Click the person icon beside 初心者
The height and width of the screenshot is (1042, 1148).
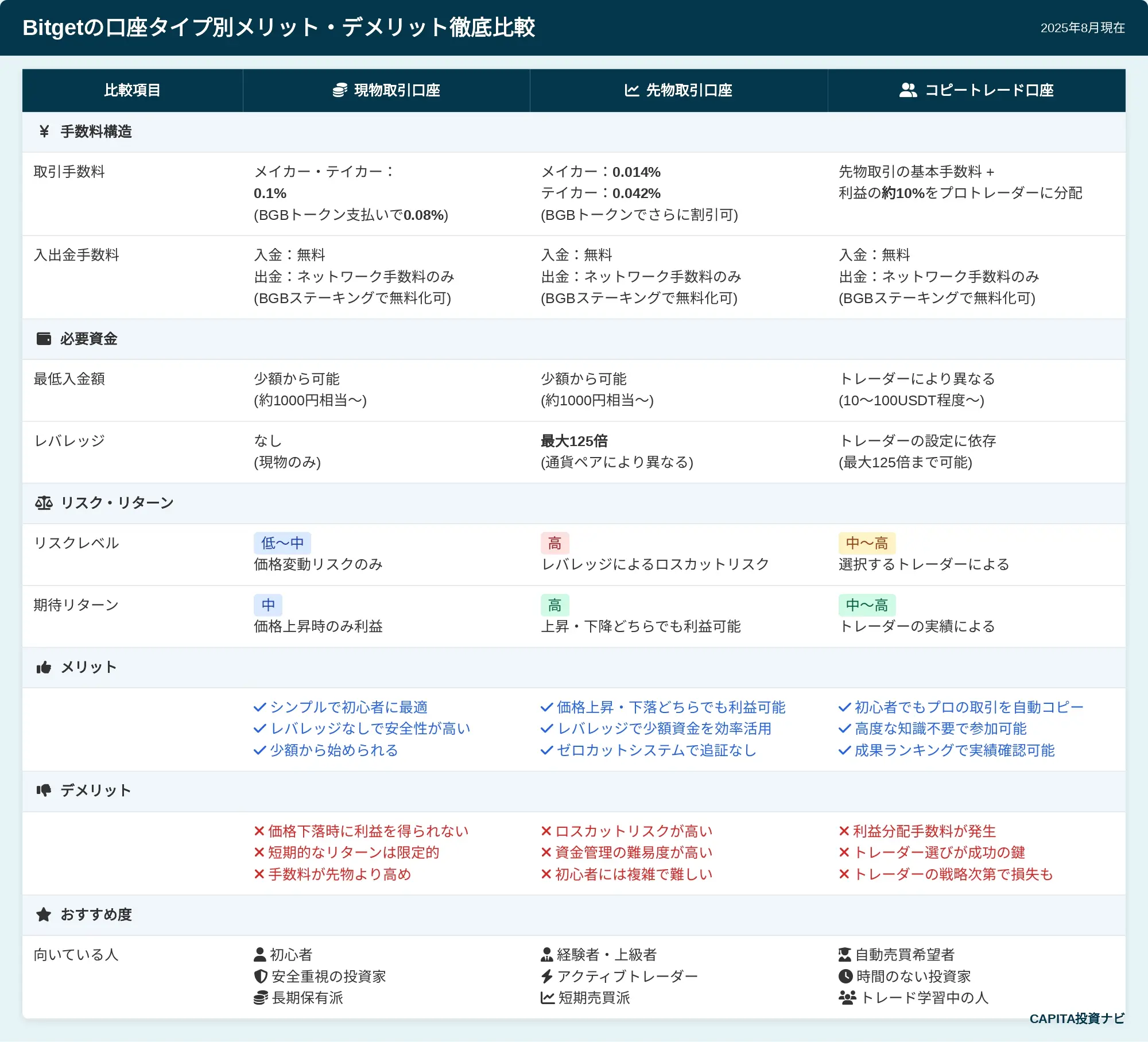click(x=260, y=955)
